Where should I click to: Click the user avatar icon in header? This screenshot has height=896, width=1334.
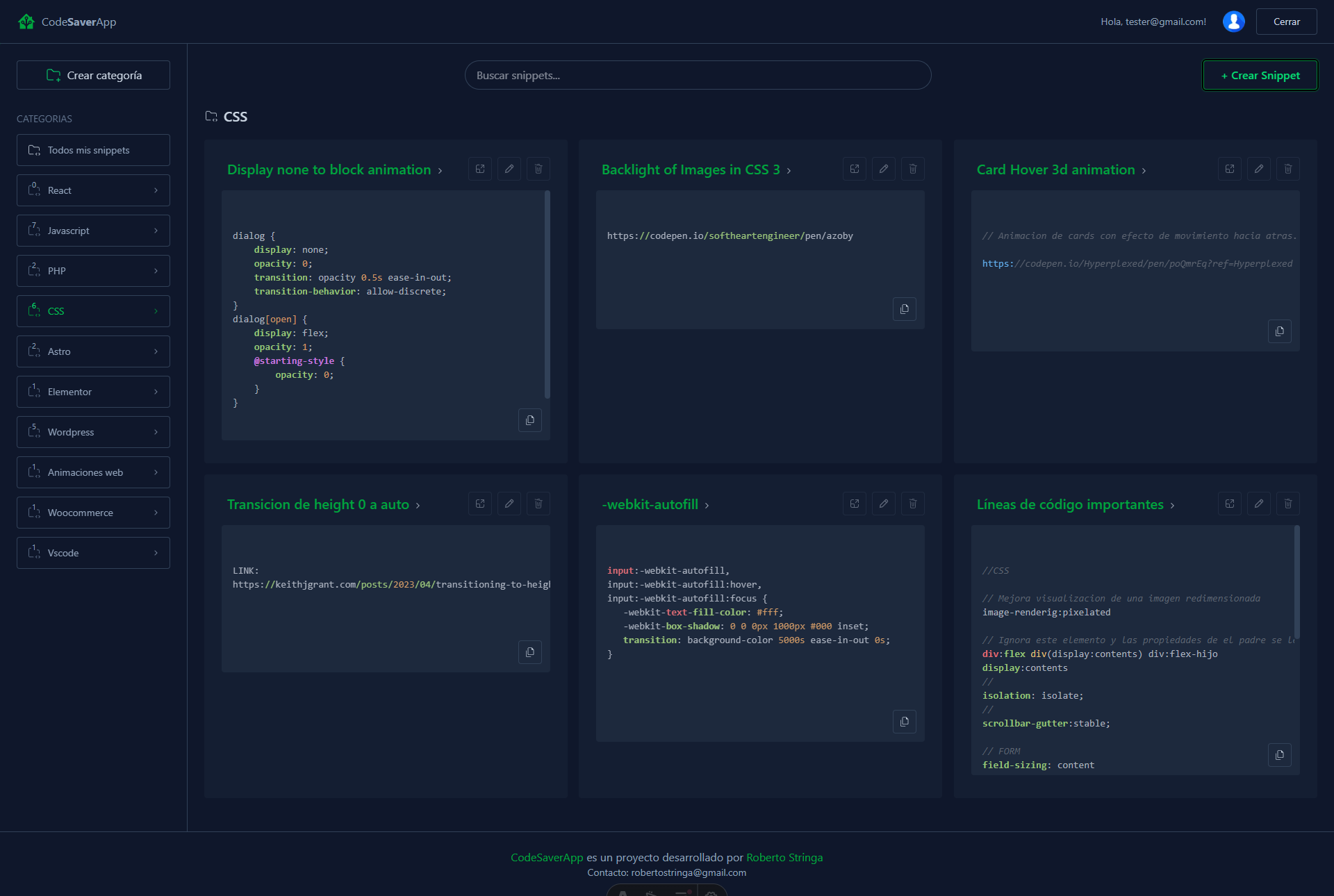pyautogui.click(x=1234, y=22)
